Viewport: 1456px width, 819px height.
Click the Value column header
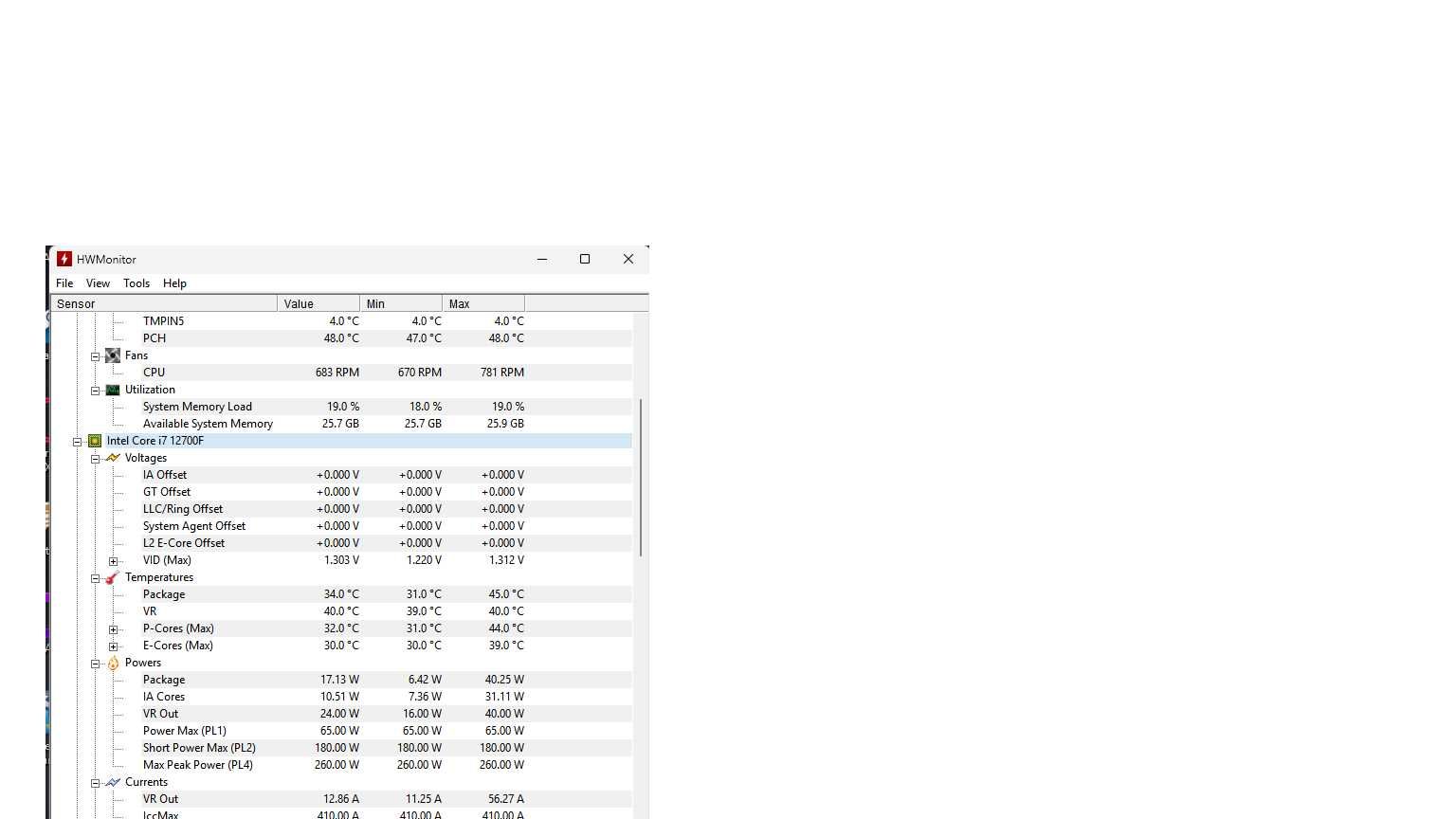click(318, 303)
